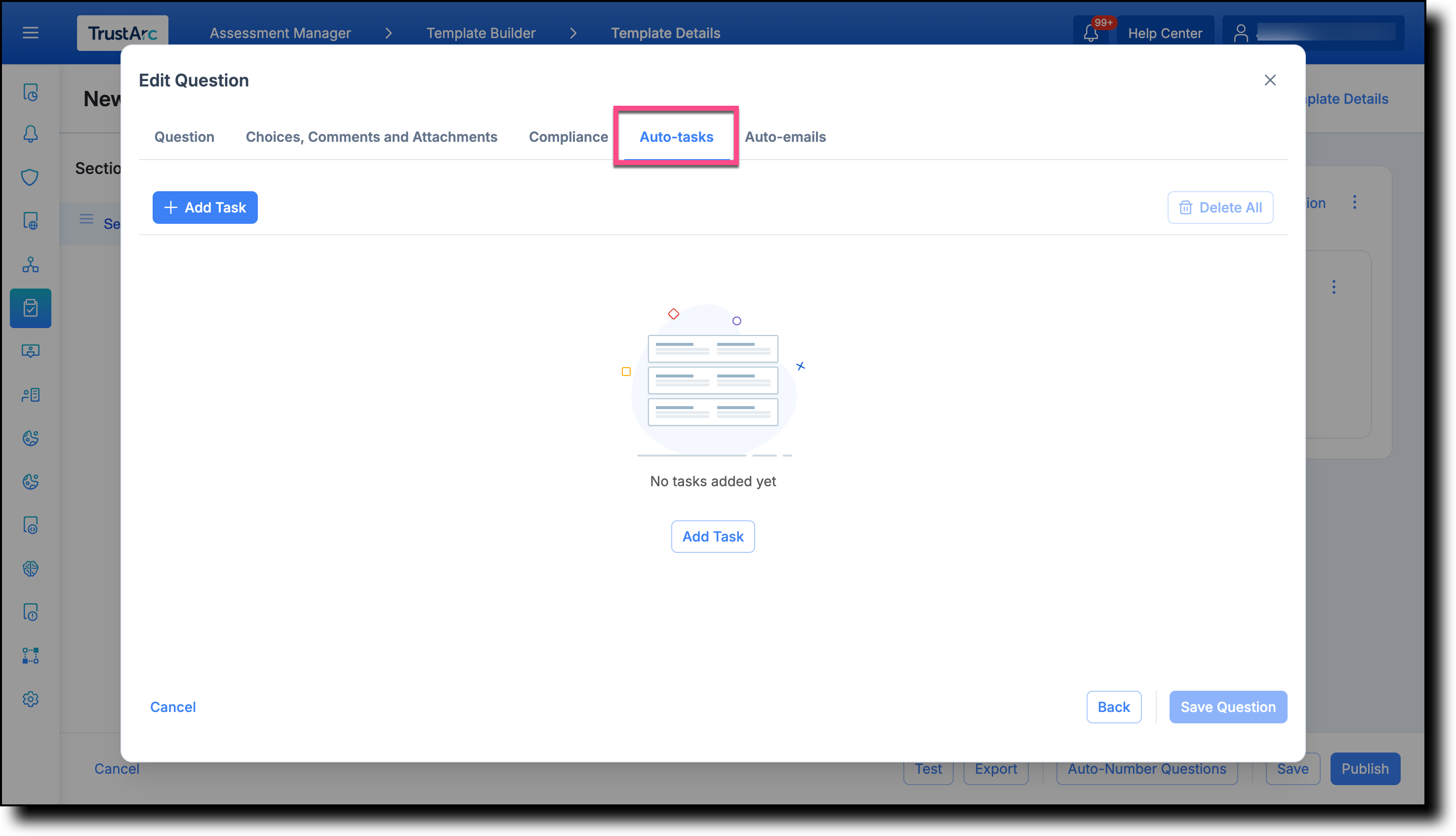Image resolution: width=1456 pixels, height=836 pixels.
Task: Switch to the Question tab
Action: [184, 137]
